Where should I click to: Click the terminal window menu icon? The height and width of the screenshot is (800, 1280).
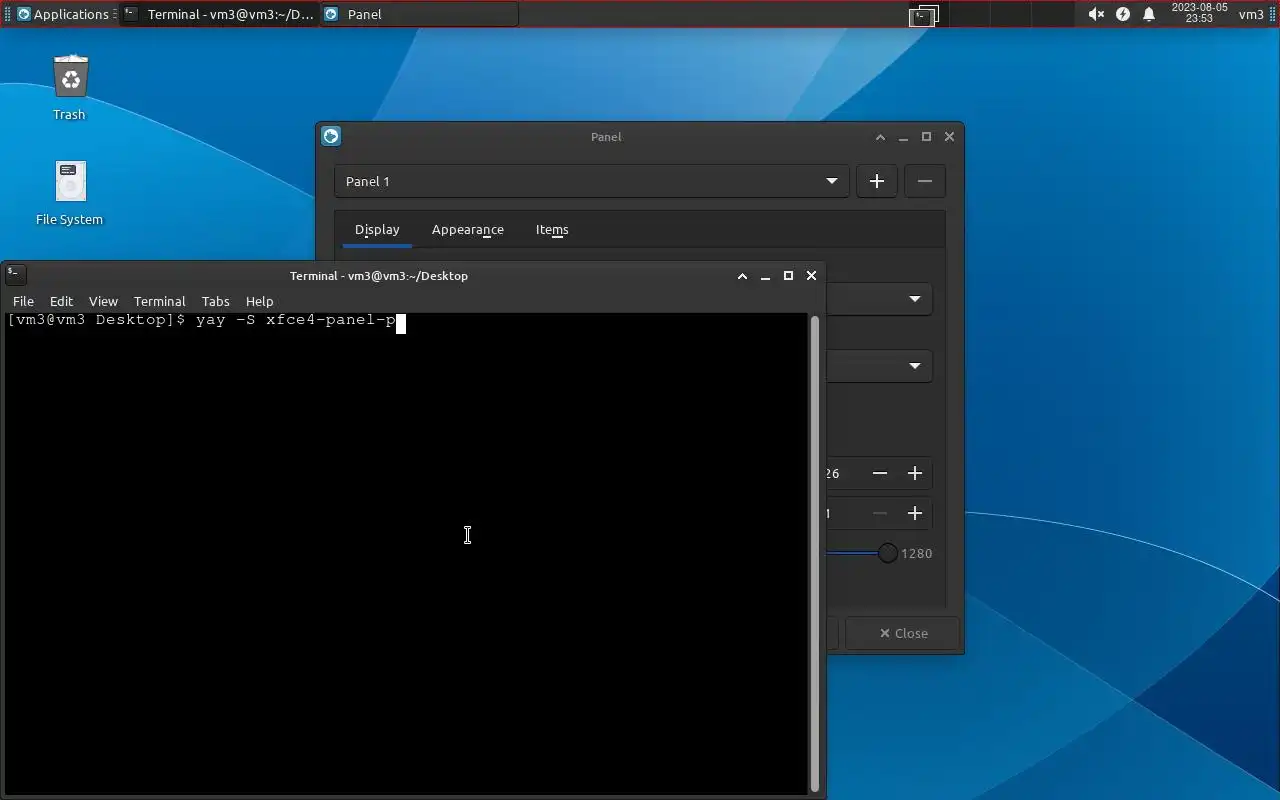14,273
